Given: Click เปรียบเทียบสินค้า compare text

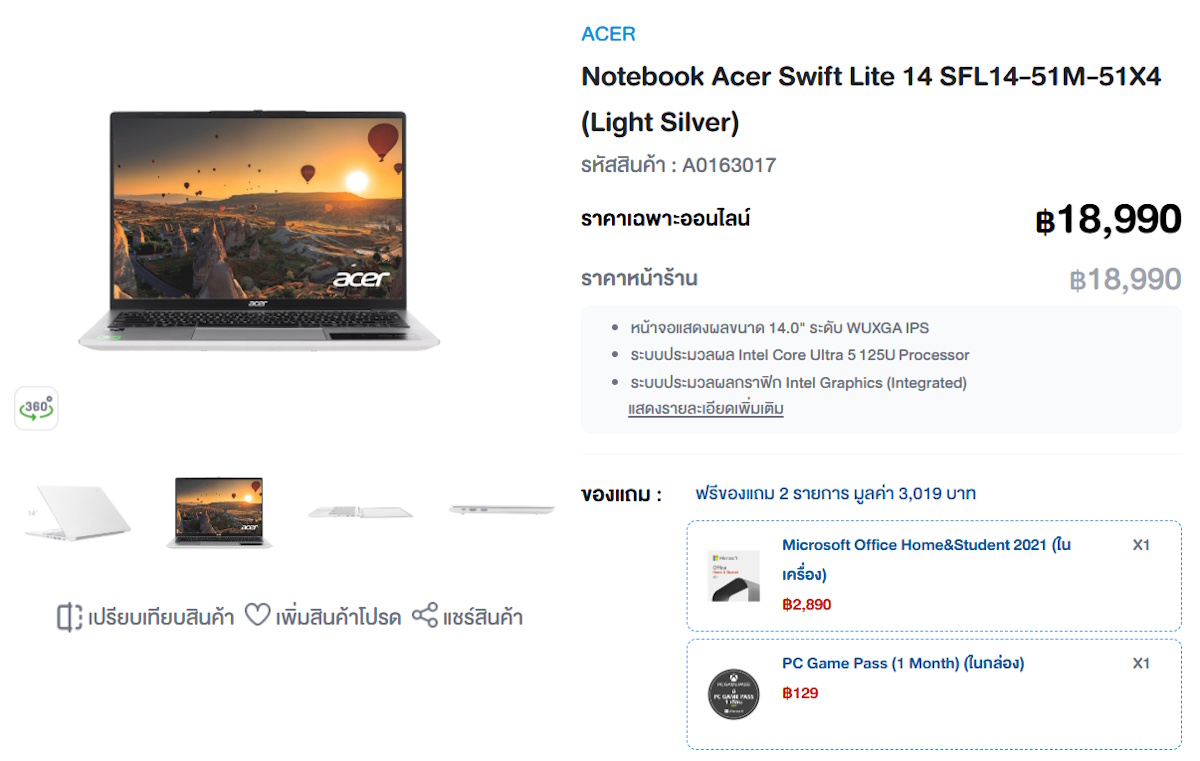Looking at the screenshot, I should tap(161, 617).
